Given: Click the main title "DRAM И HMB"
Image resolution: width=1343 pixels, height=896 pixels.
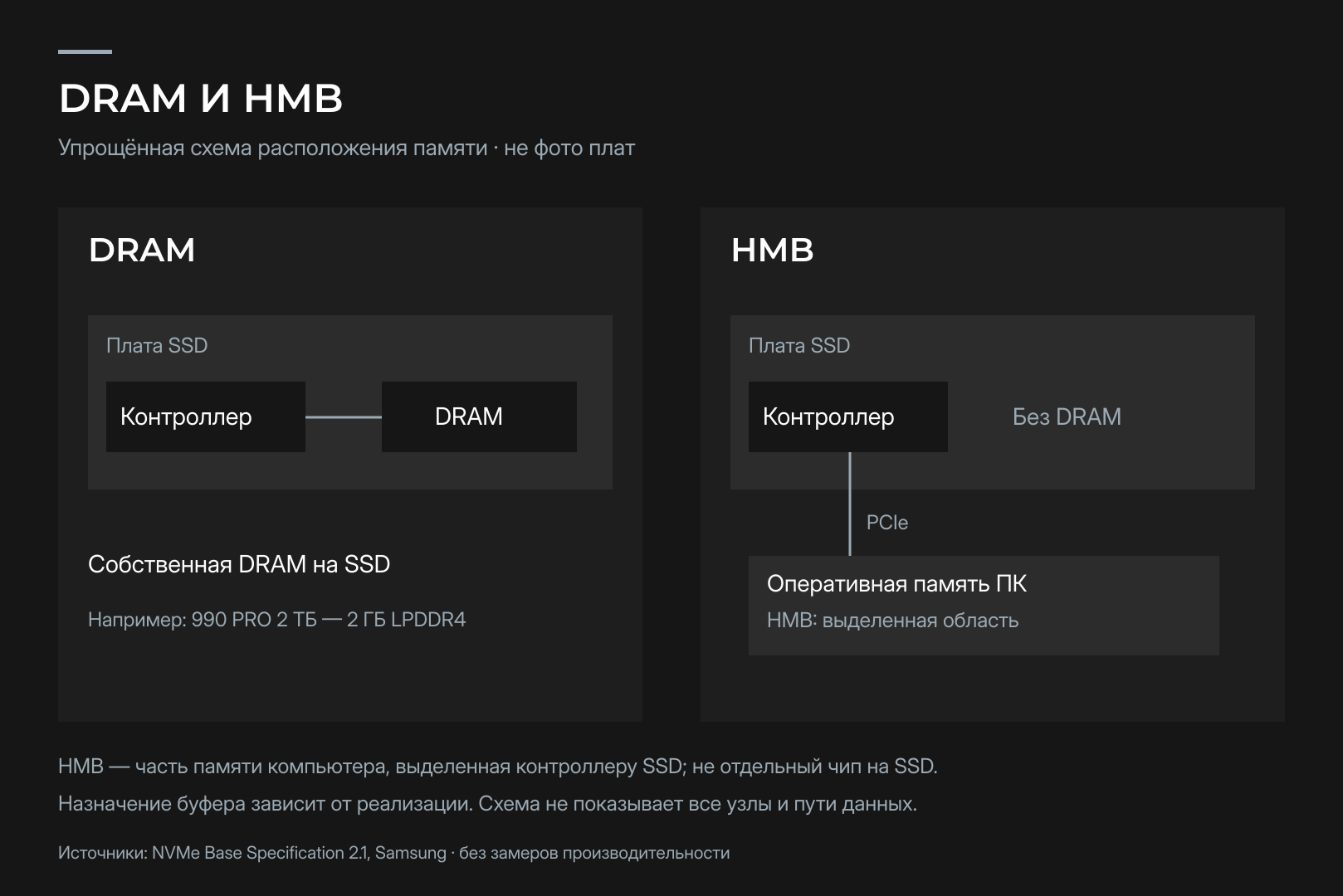Looking at the screenshot, I should click(200, 99).
